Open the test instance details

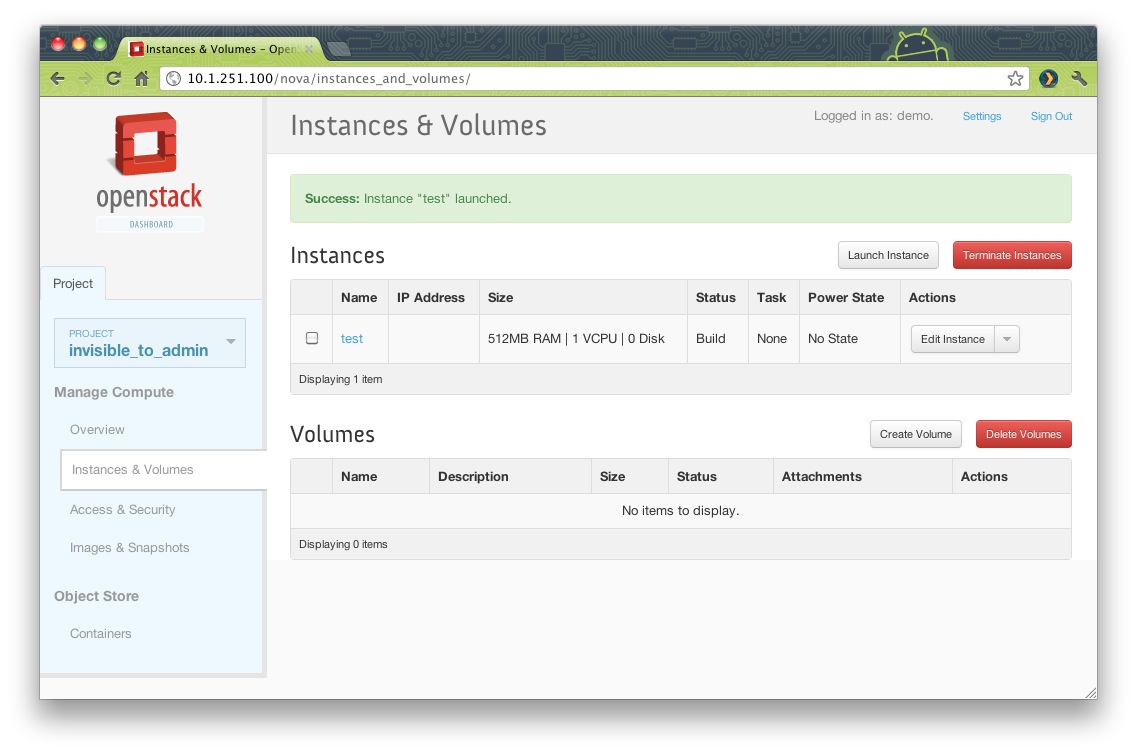[x=352, y=338]
